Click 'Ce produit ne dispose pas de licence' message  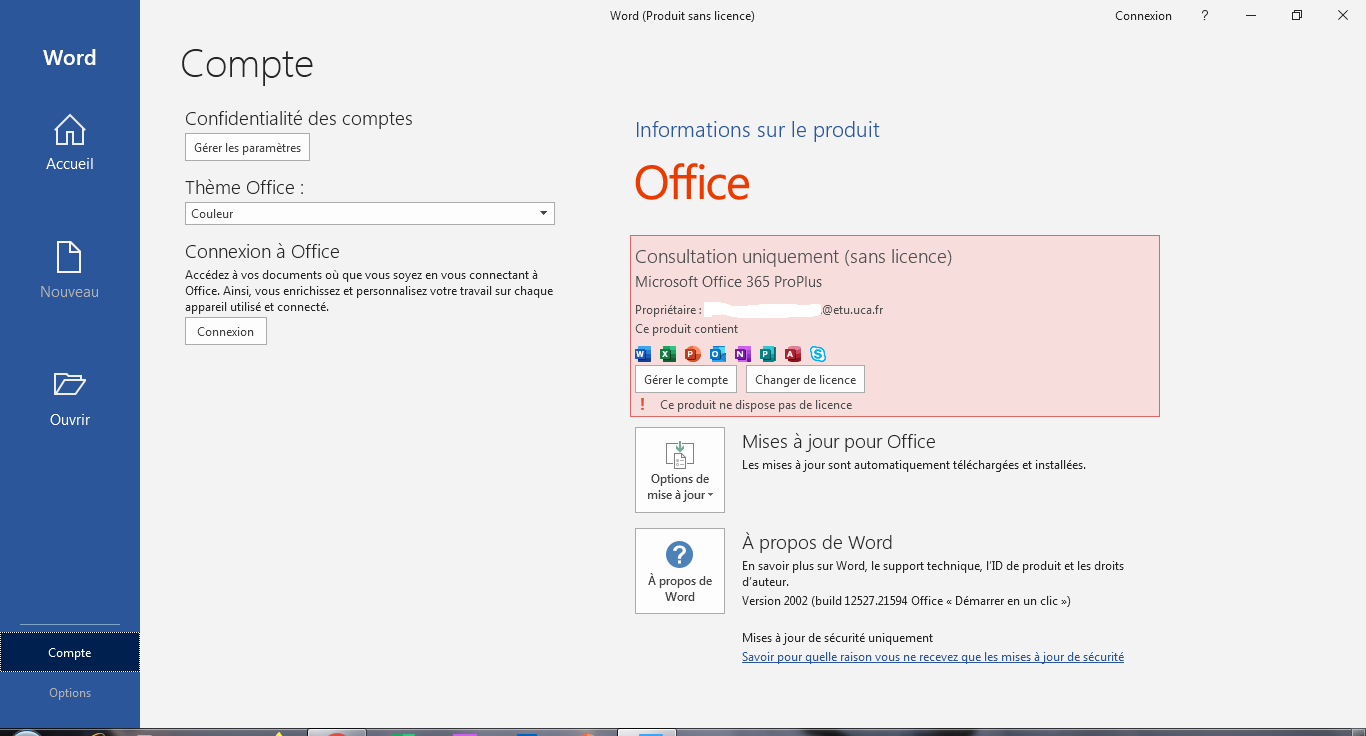[756, 405]
